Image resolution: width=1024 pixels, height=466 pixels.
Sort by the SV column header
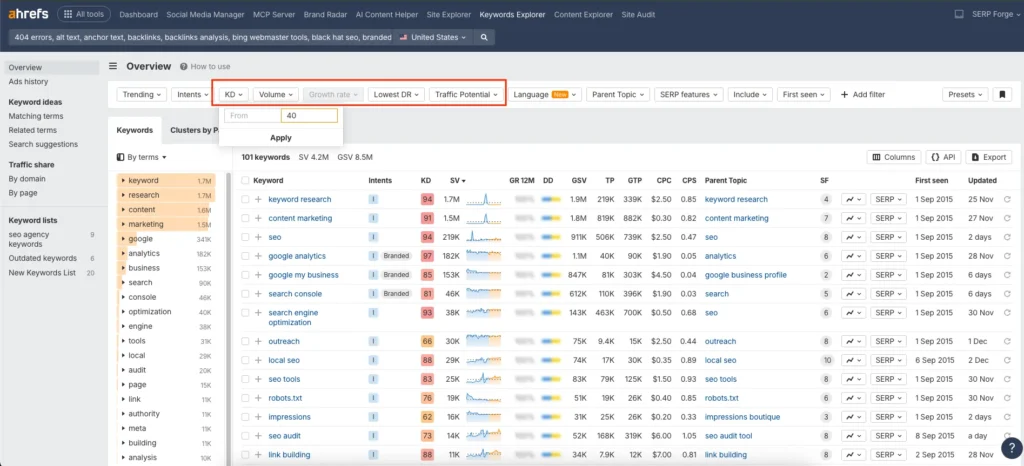pos(457,181)
